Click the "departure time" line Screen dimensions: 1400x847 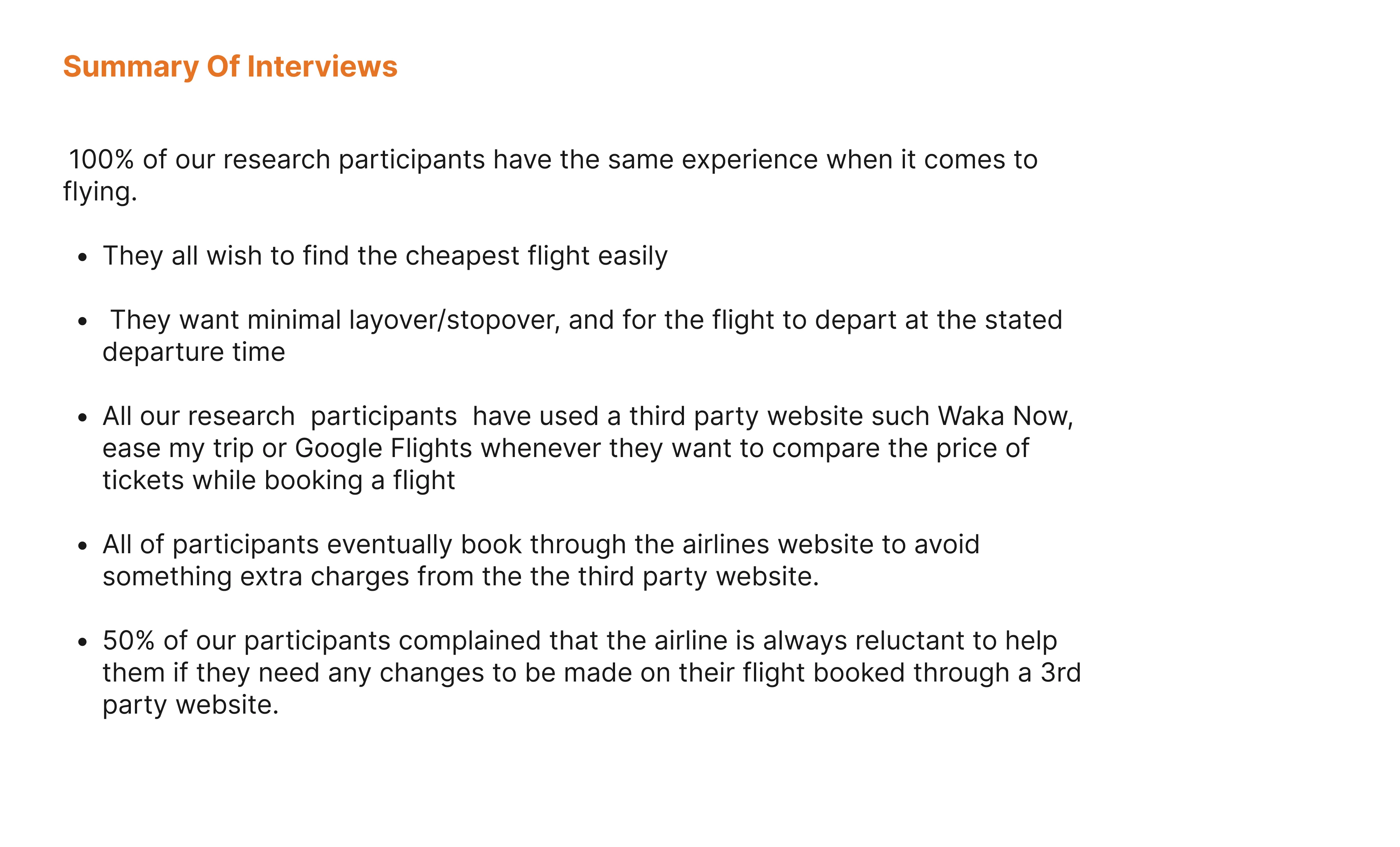[x=194, y=352]
